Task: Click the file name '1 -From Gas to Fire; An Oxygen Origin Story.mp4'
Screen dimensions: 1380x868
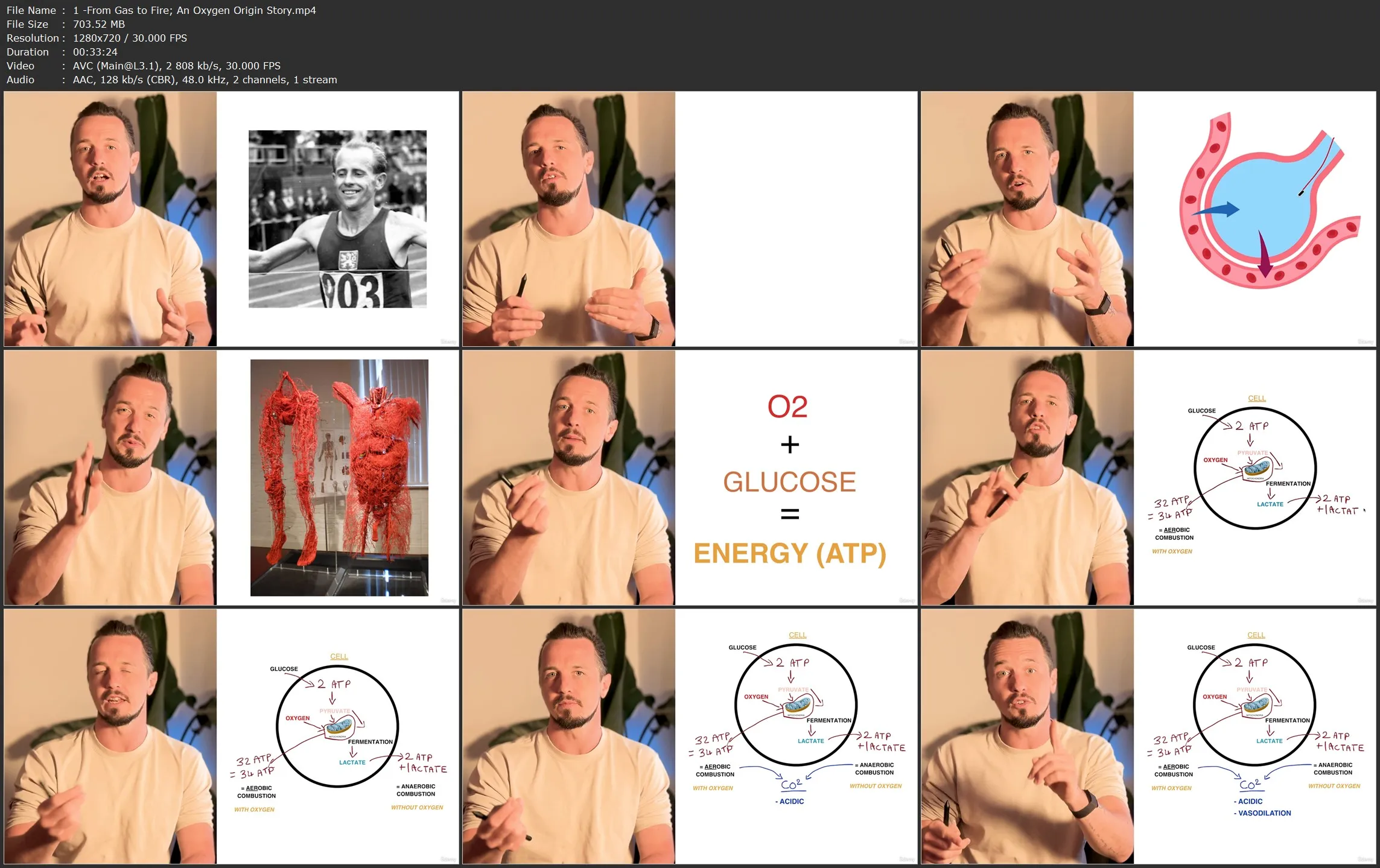Action: point(194,10)
